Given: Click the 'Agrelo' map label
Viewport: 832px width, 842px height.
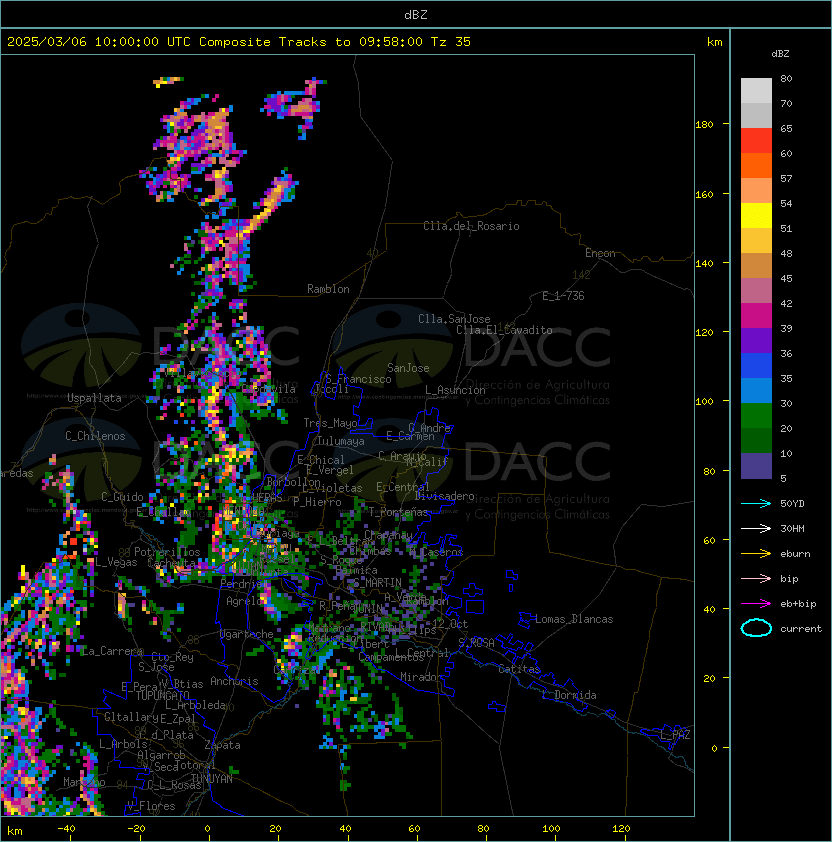Looking at the screenshot, I should click(244, 601).
